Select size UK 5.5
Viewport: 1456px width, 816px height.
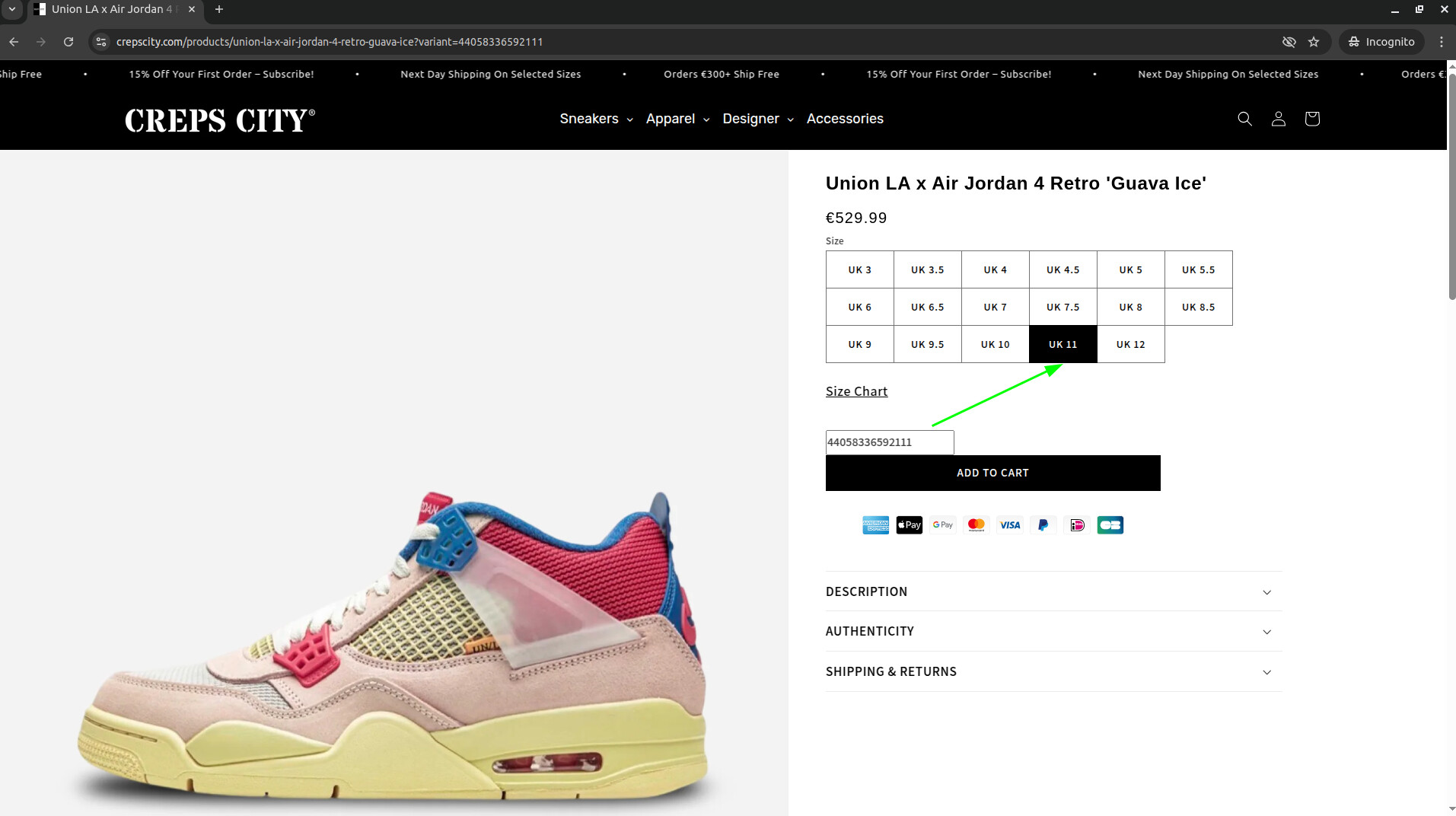tap(1198, 269)
